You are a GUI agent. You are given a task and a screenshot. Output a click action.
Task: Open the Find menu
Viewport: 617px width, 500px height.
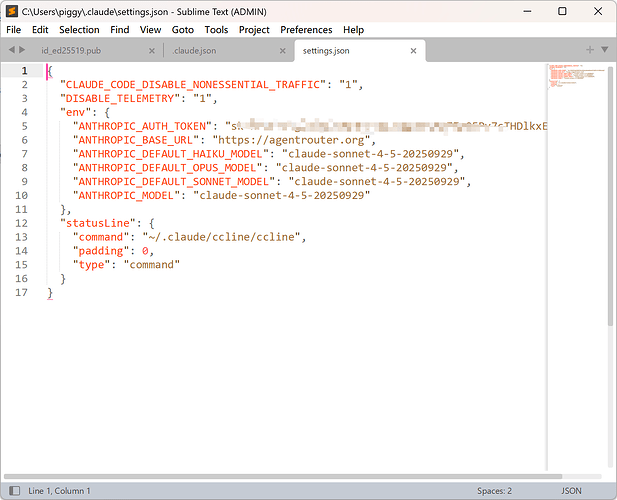tap(120, 30)
